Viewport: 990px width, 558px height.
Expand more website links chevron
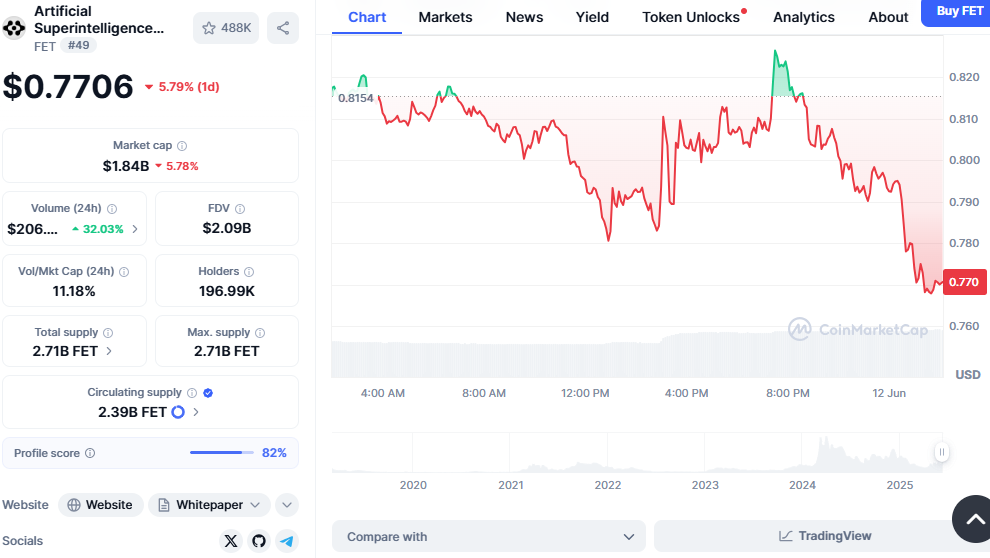287,505
